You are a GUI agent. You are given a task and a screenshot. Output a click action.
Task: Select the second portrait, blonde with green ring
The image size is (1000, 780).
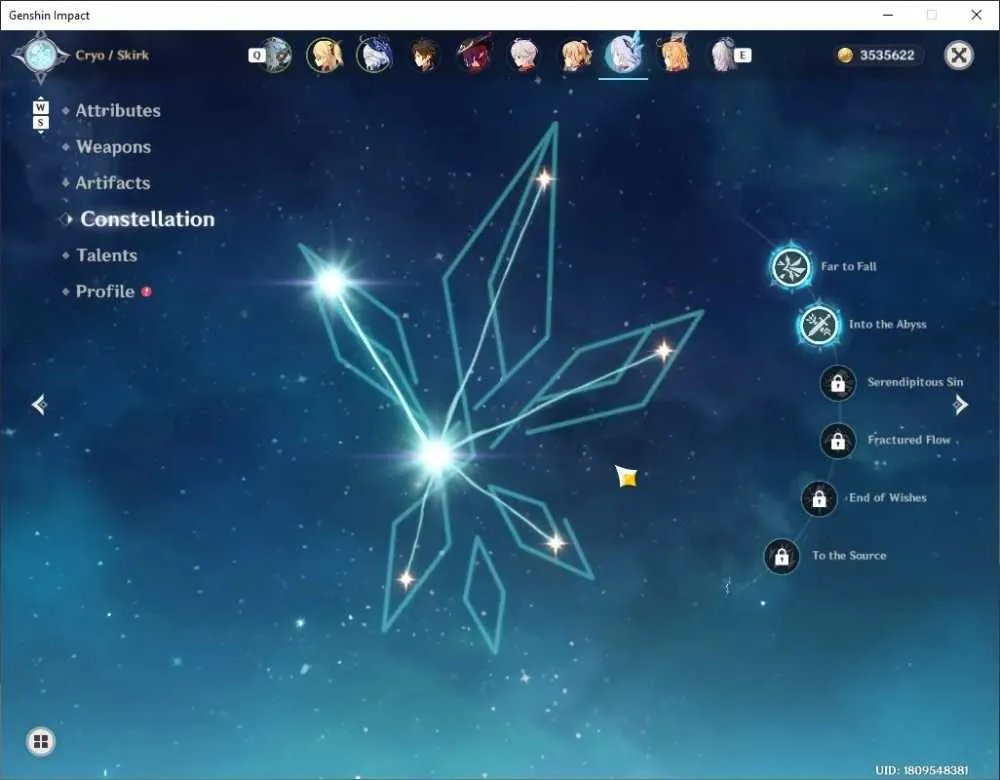click(325, 55)
